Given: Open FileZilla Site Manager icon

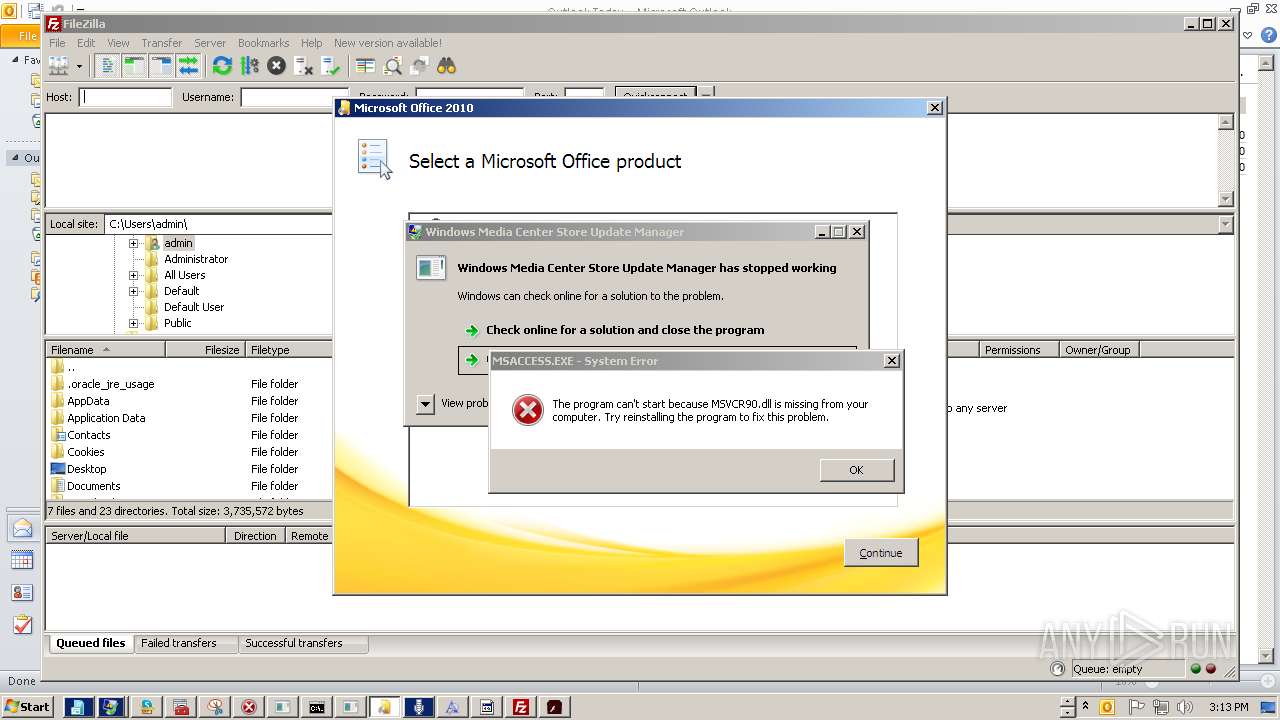Looking at the screenshot, I should 59,66.
